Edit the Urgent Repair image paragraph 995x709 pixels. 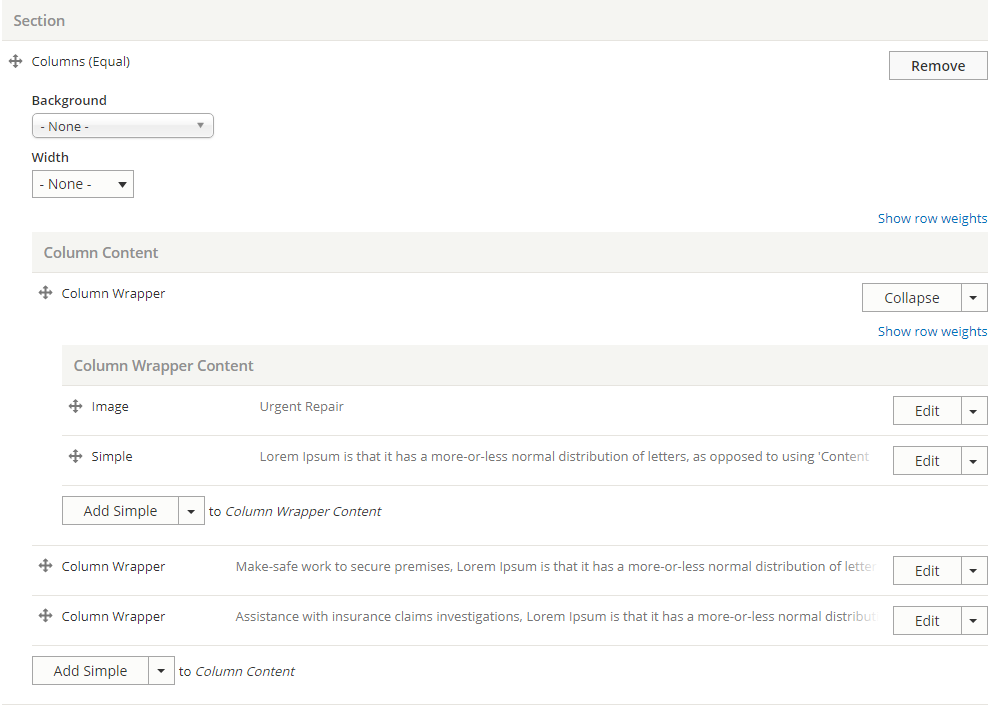click(926, 410)
